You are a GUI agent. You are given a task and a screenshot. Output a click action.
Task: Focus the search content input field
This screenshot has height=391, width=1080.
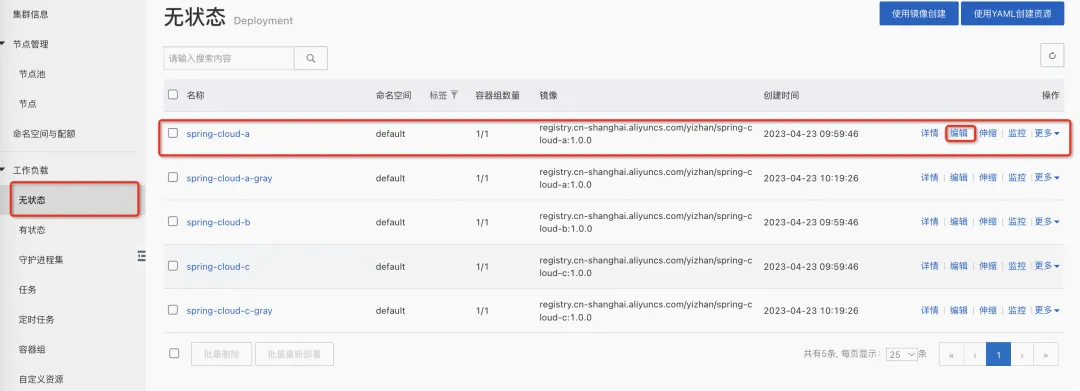pyautogui.click(x=229, y=59)
